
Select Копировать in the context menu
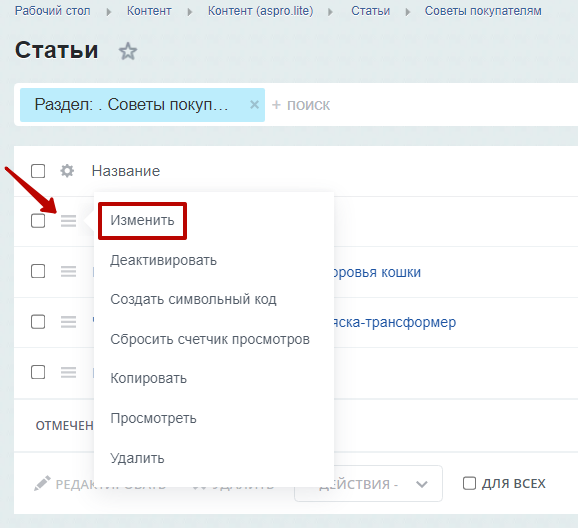(149, 378)
